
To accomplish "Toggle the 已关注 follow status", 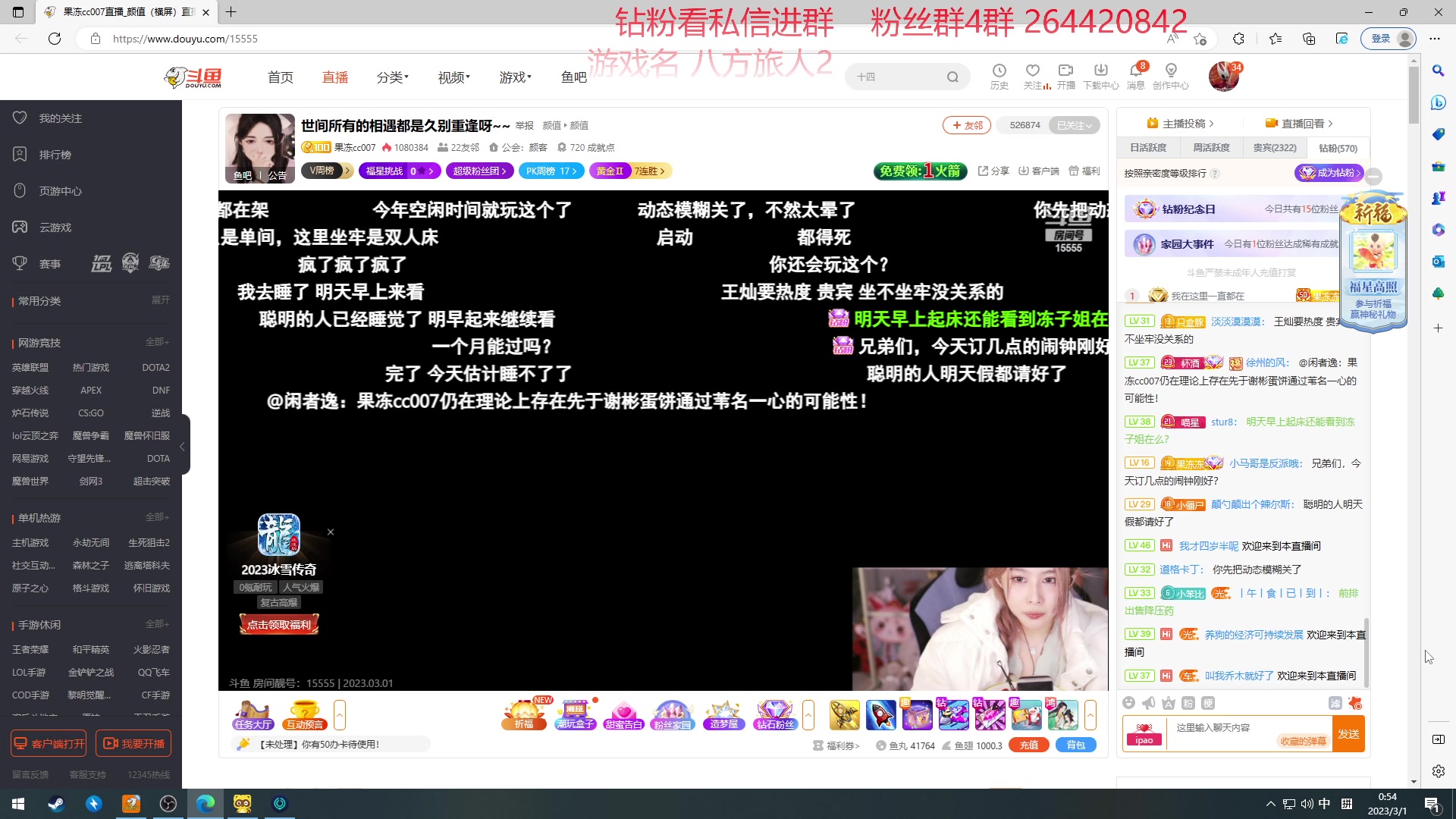I will [1074, 125].
